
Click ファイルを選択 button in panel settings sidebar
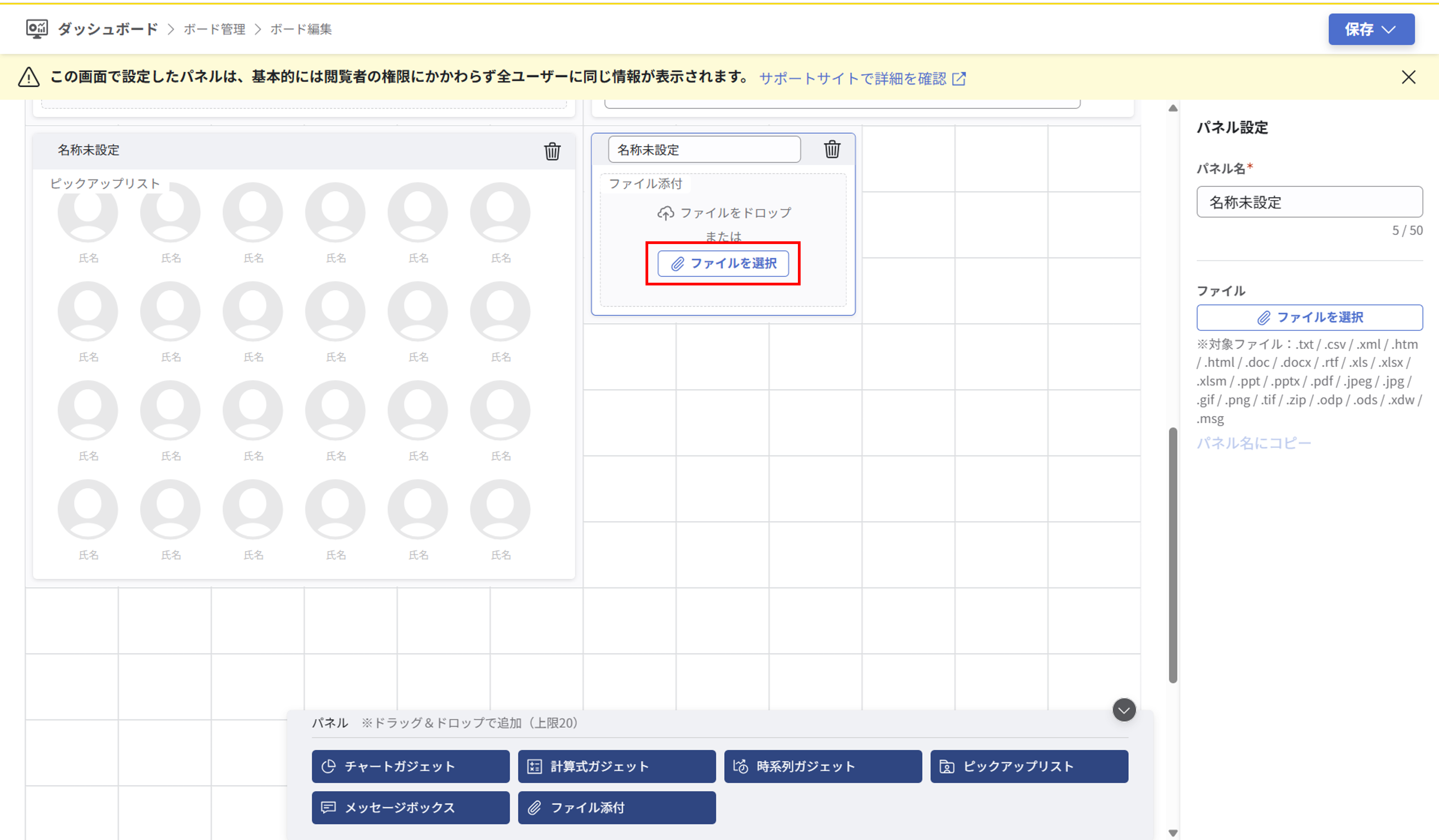(x=1309, y=317)
